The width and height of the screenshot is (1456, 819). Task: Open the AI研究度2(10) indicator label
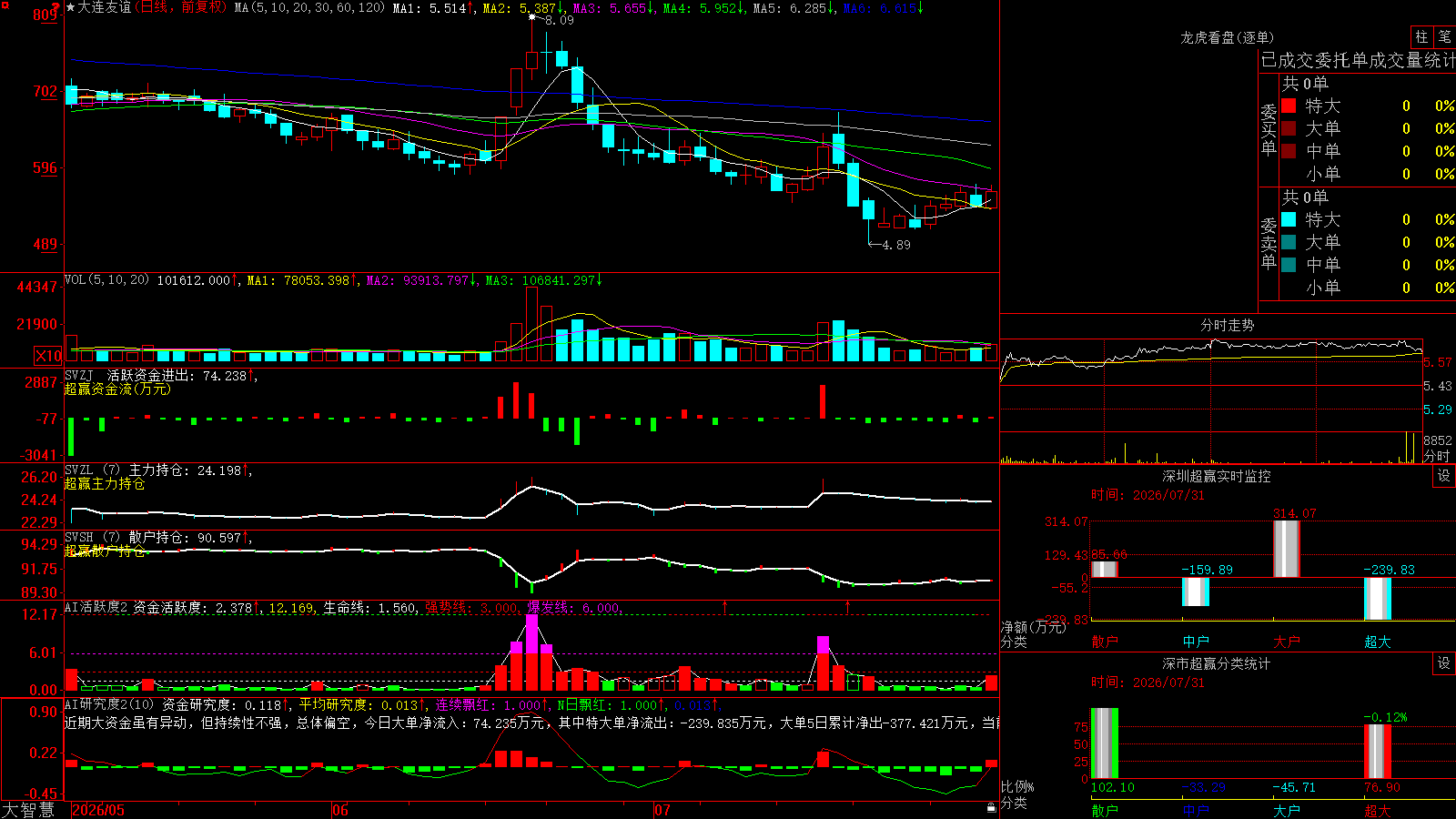click(110, 705)
